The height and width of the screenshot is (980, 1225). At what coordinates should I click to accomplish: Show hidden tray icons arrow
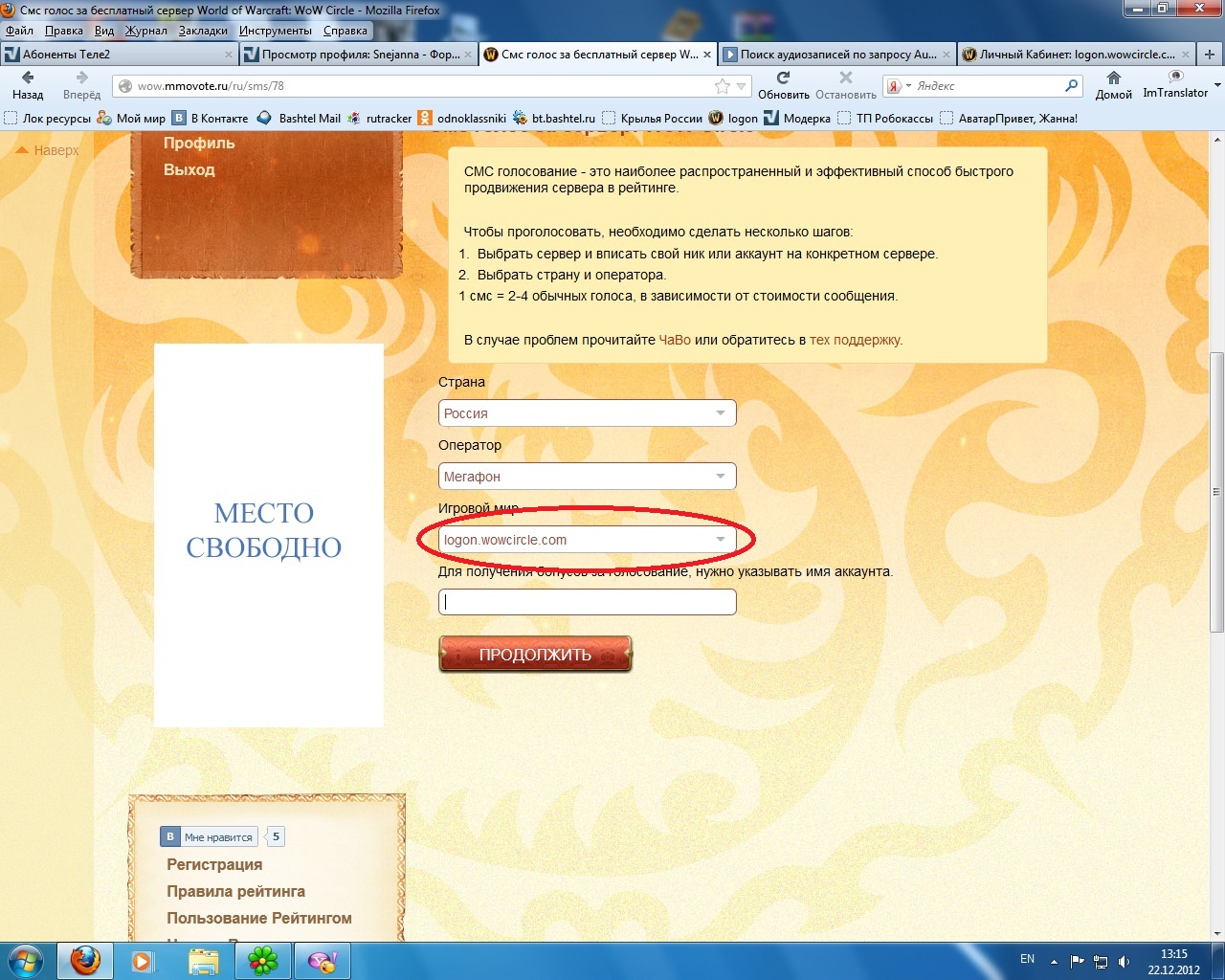(x=1054, y=961)
